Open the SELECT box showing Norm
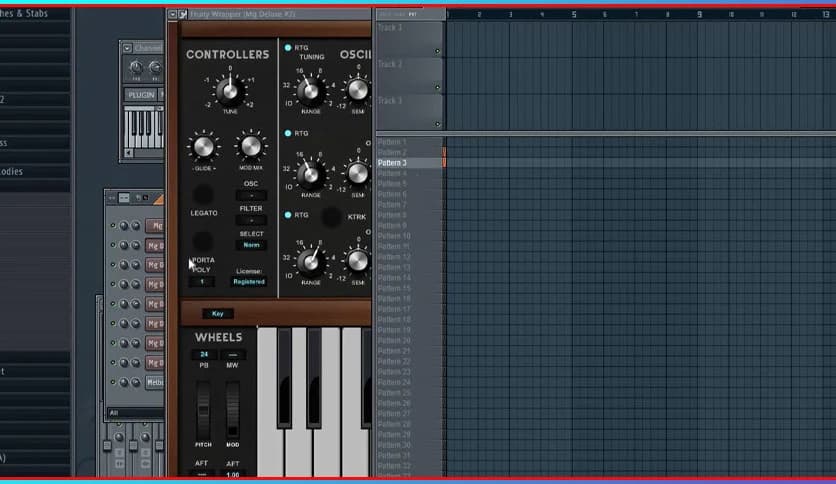 click(251, 245)
